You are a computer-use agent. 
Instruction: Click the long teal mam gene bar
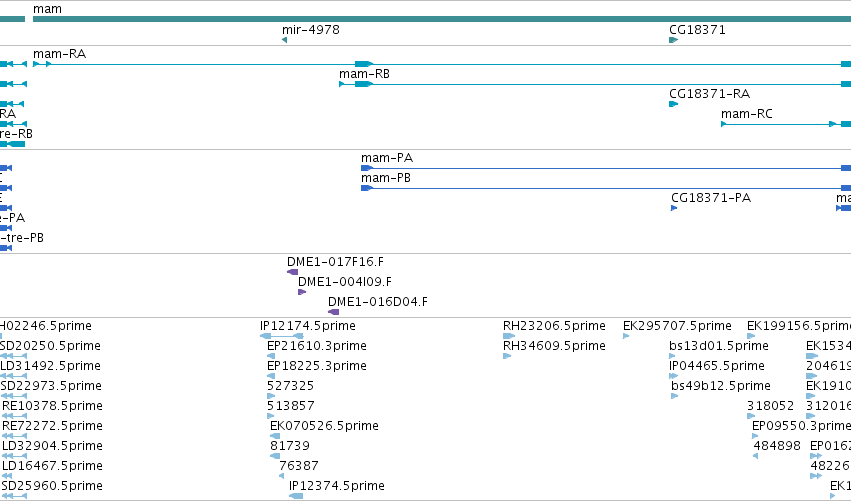(x=442, y=20)
